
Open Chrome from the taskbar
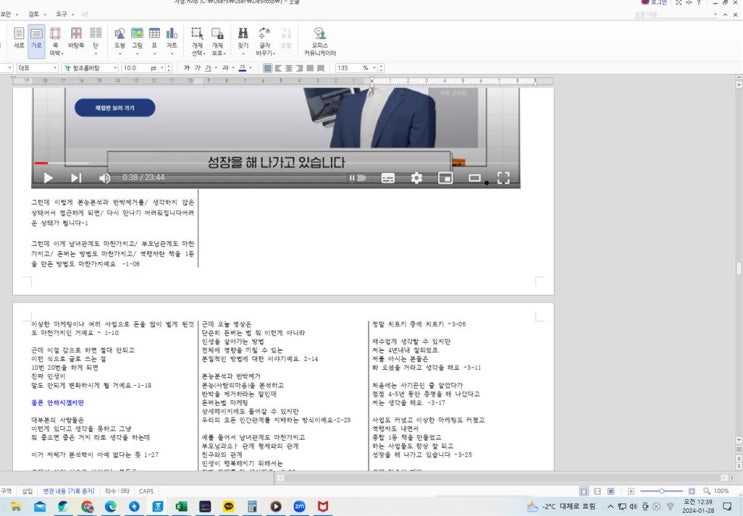(87, 507)
